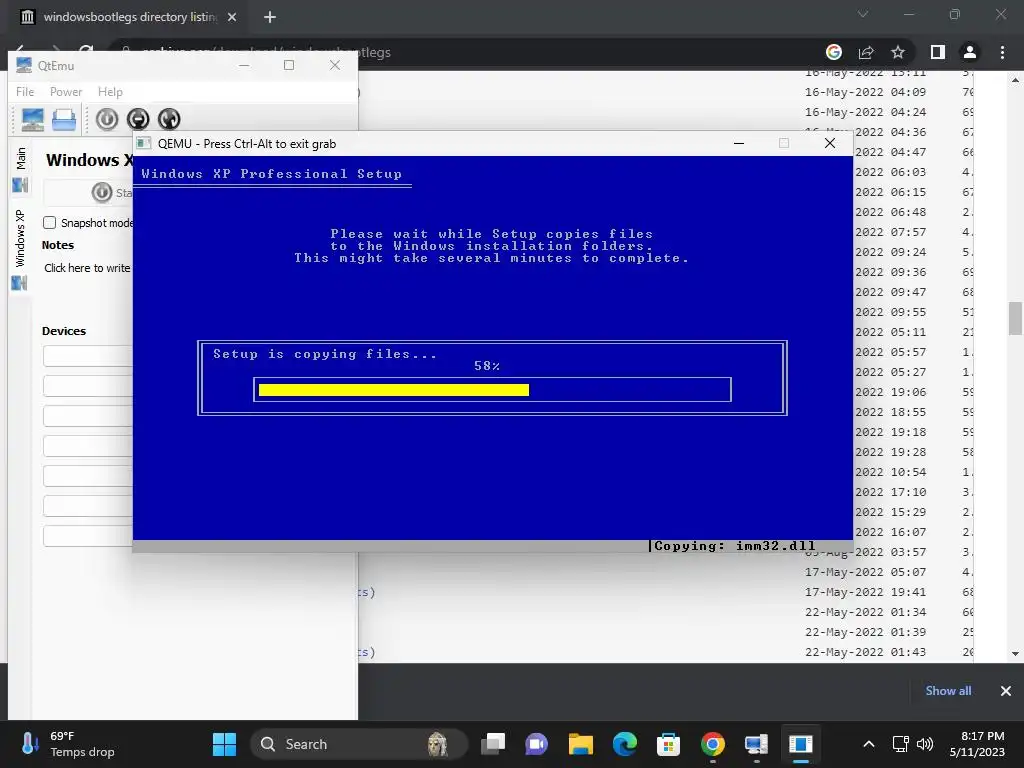
Task: Click the volume speaker icon in system tray
Action: 925,744
